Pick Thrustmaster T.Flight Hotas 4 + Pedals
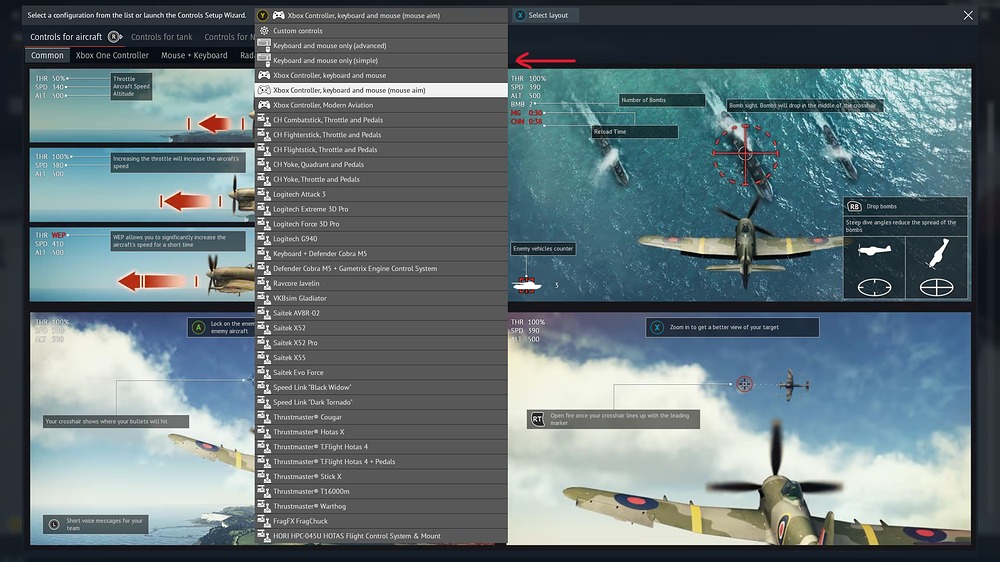Screen dimensions: 1000x562 click(381, 461)
